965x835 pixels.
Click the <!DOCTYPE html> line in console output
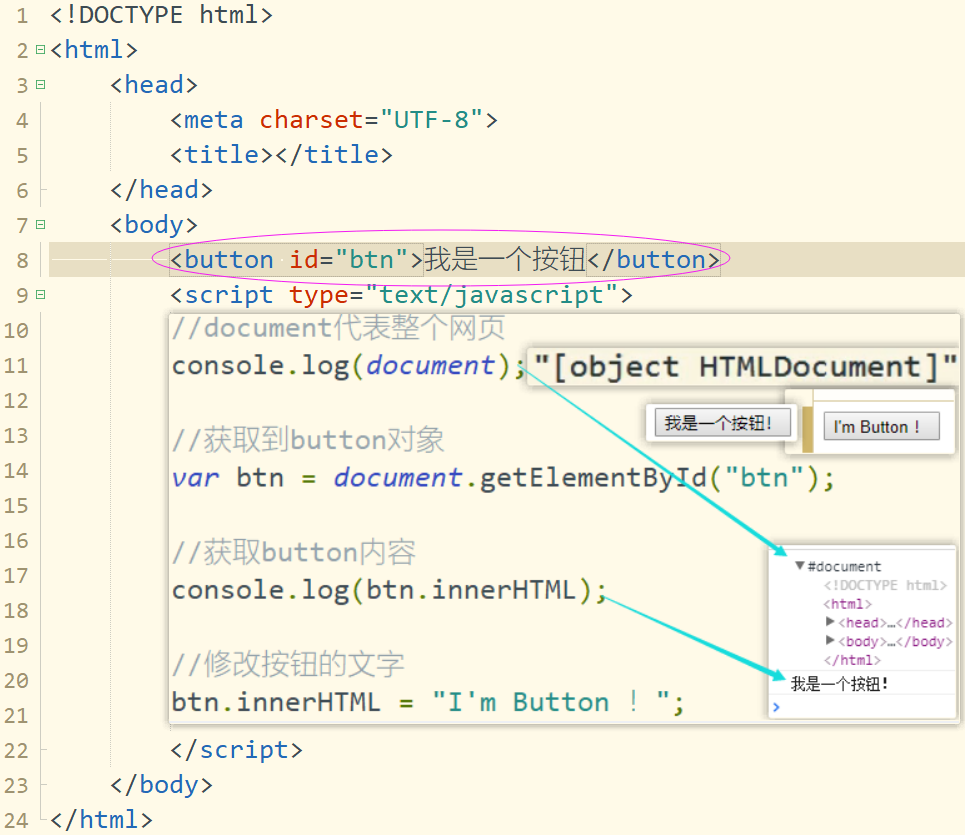885,585
